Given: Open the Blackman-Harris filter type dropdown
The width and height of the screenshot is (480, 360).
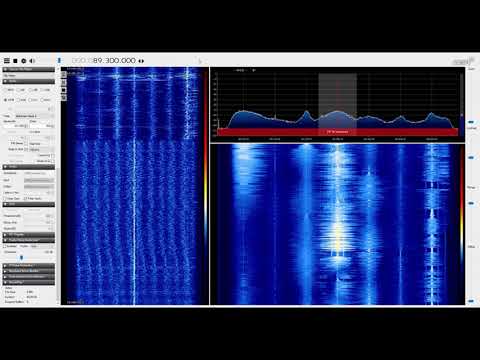Looking at the screenshot, I should click(34, 116).
